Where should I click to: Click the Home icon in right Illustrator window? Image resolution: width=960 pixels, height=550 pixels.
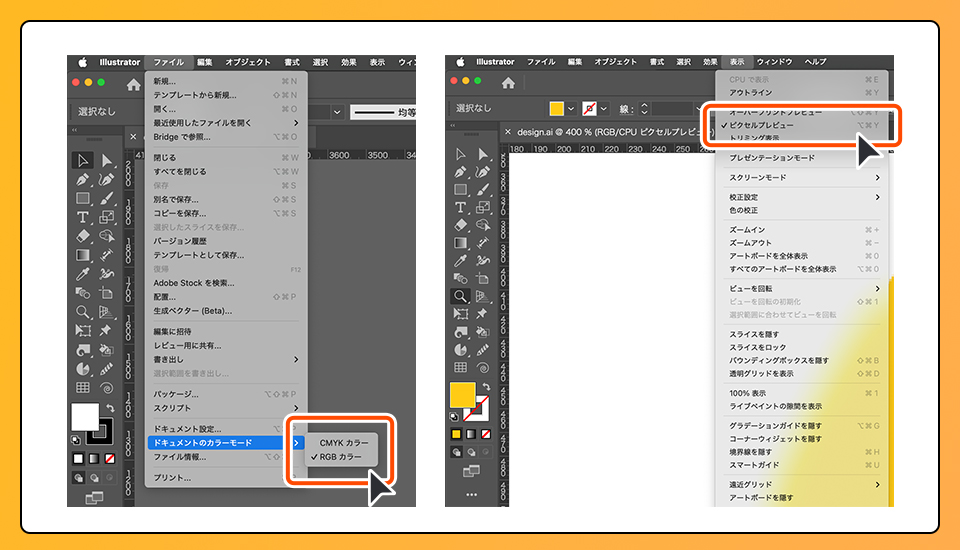pos(508,83)
